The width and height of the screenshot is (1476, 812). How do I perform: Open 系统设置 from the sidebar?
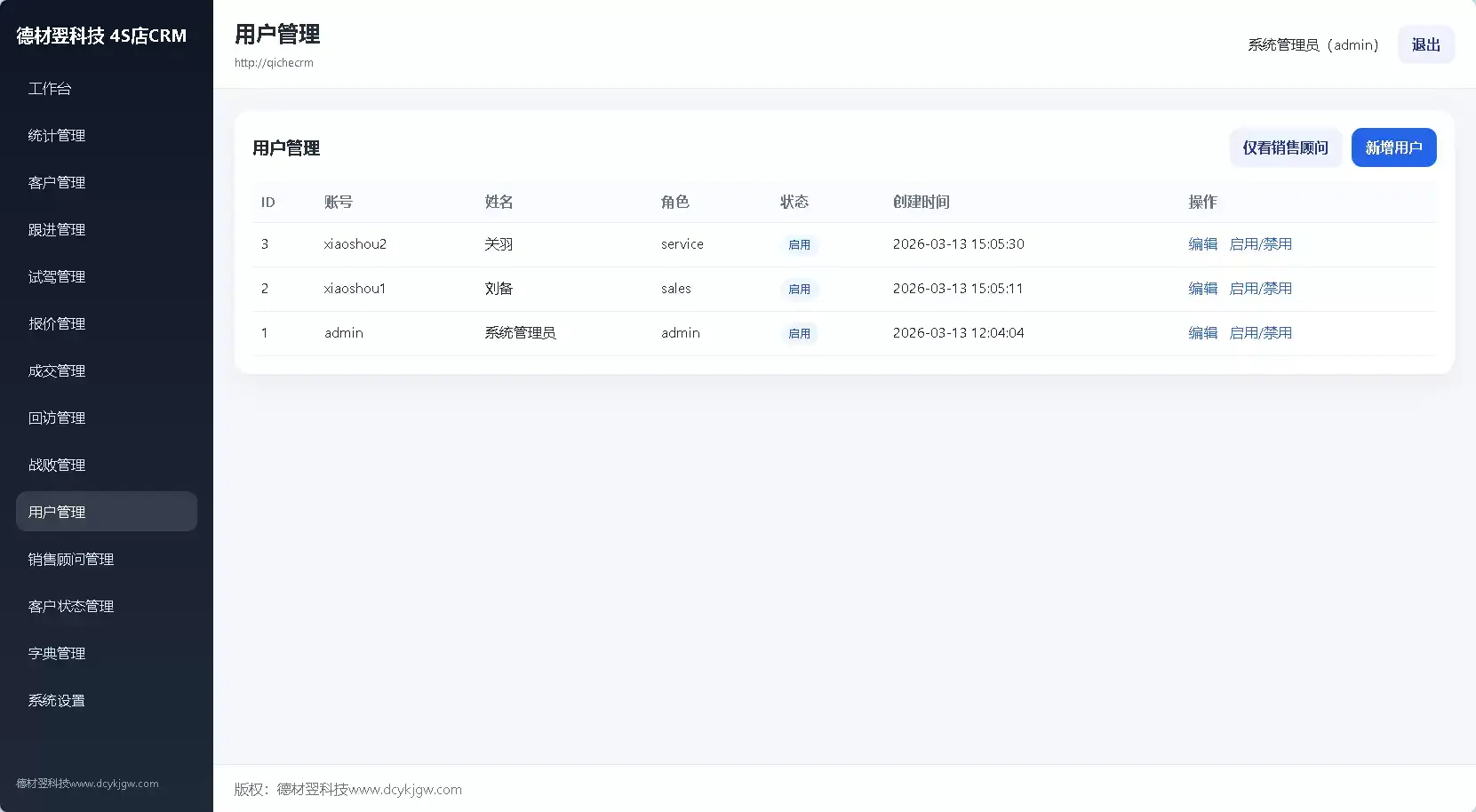click(57, 701)
